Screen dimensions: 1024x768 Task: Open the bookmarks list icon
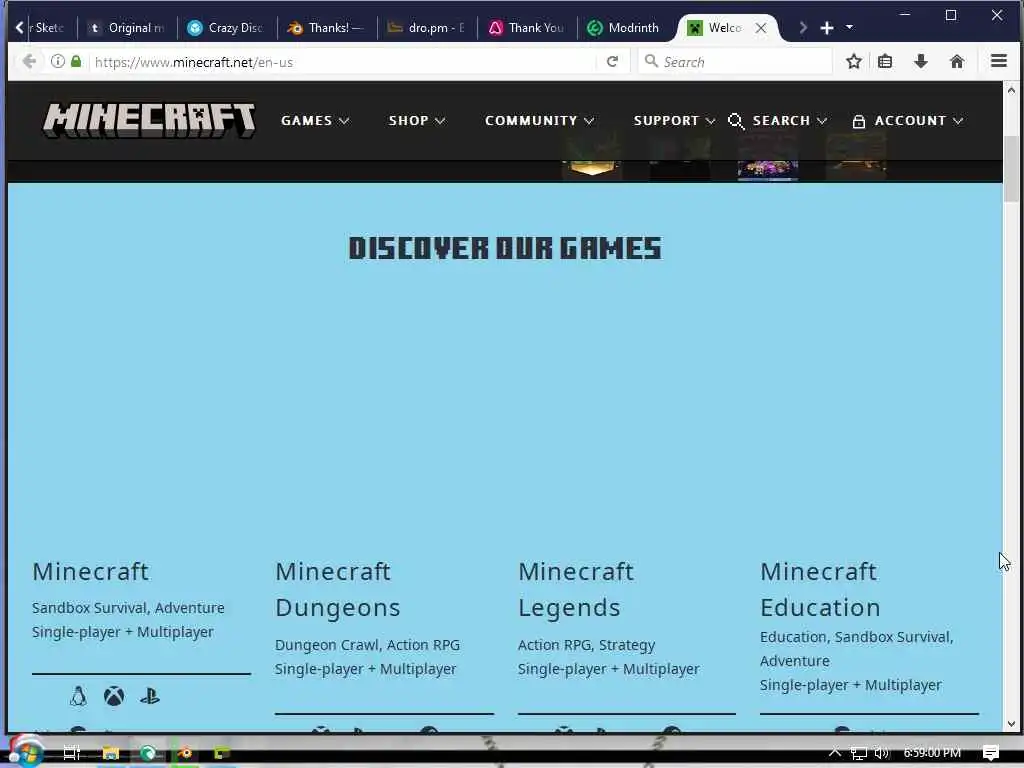pos(885,61)
